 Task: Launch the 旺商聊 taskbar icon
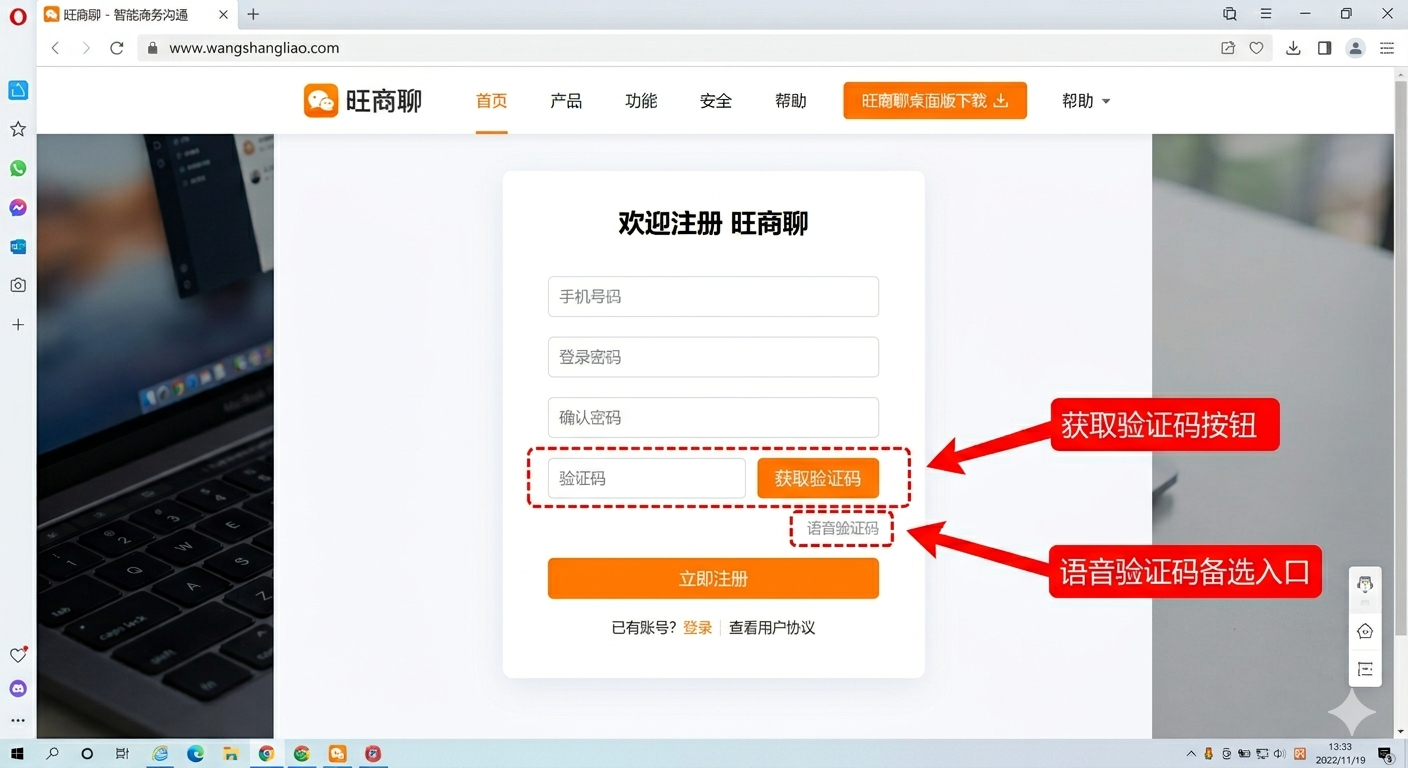337,753
